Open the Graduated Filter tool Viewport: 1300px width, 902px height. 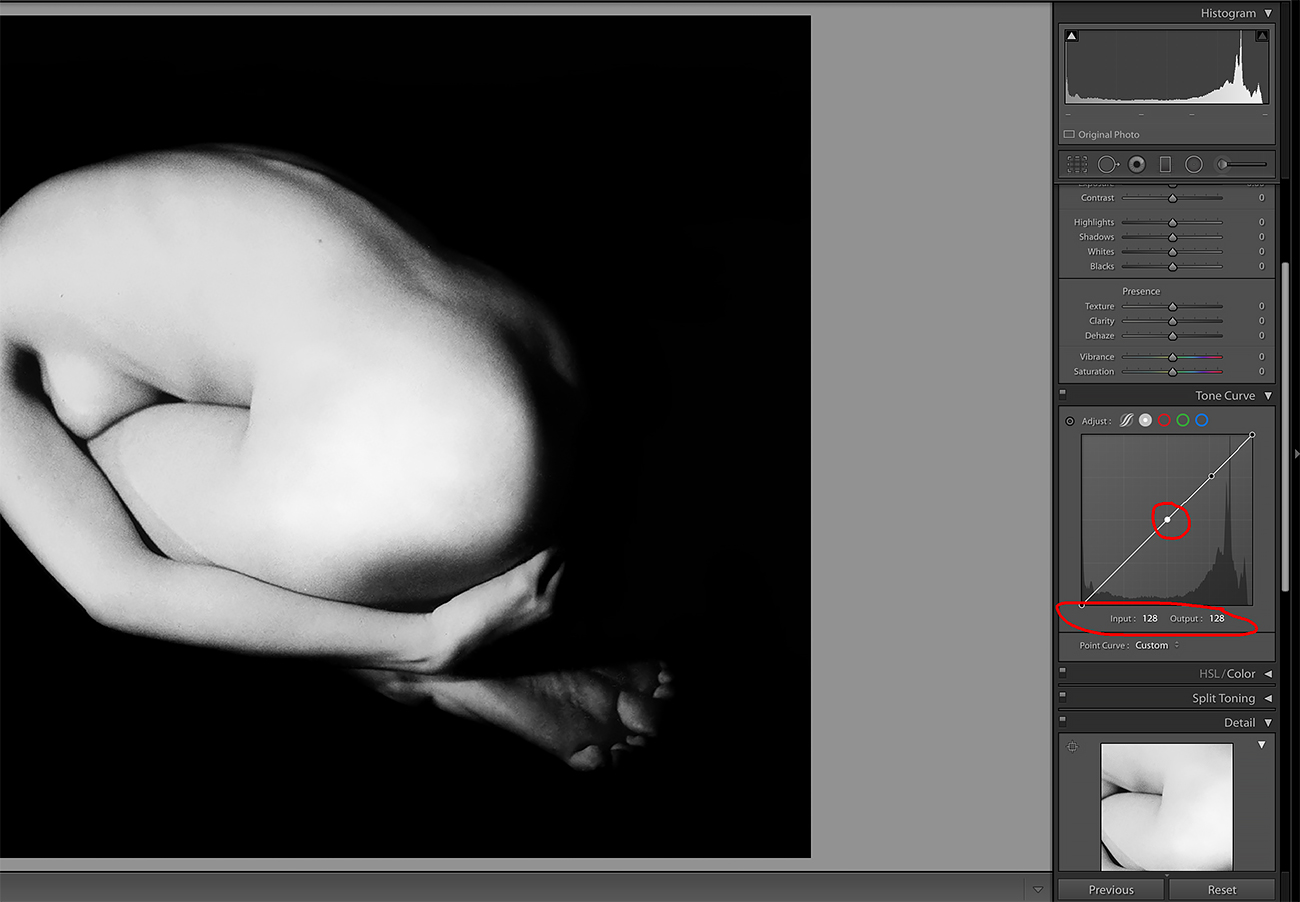click(x=1165, y=164)
